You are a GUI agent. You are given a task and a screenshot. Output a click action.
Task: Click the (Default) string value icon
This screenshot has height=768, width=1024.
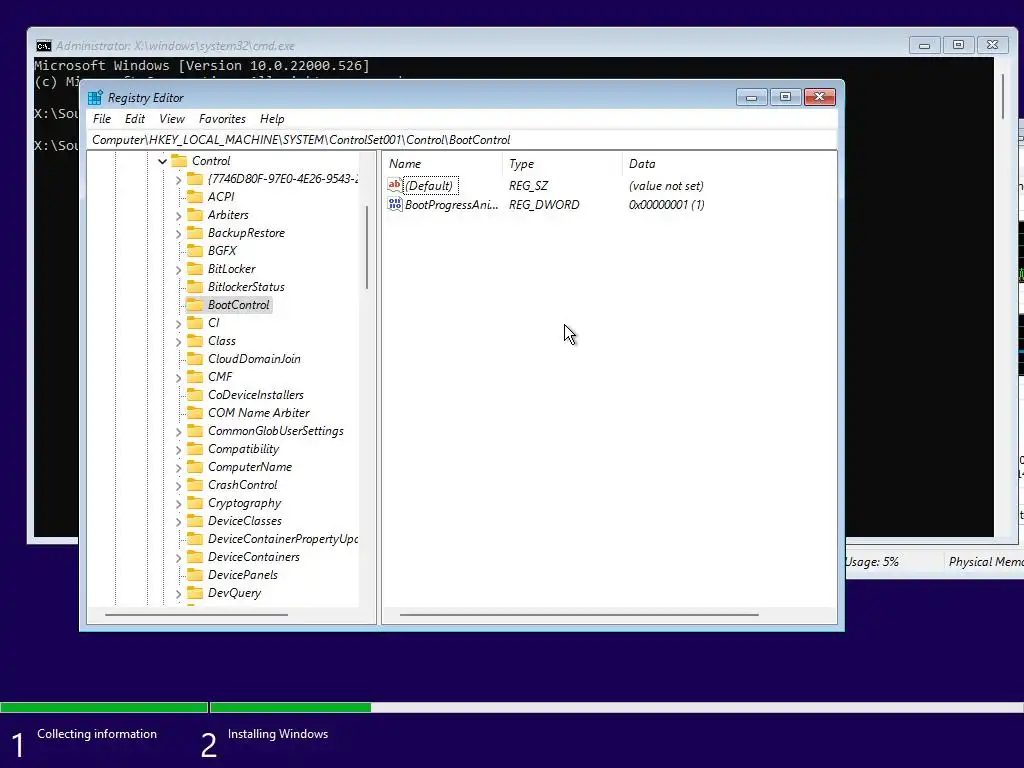click(x=394, y=185)
